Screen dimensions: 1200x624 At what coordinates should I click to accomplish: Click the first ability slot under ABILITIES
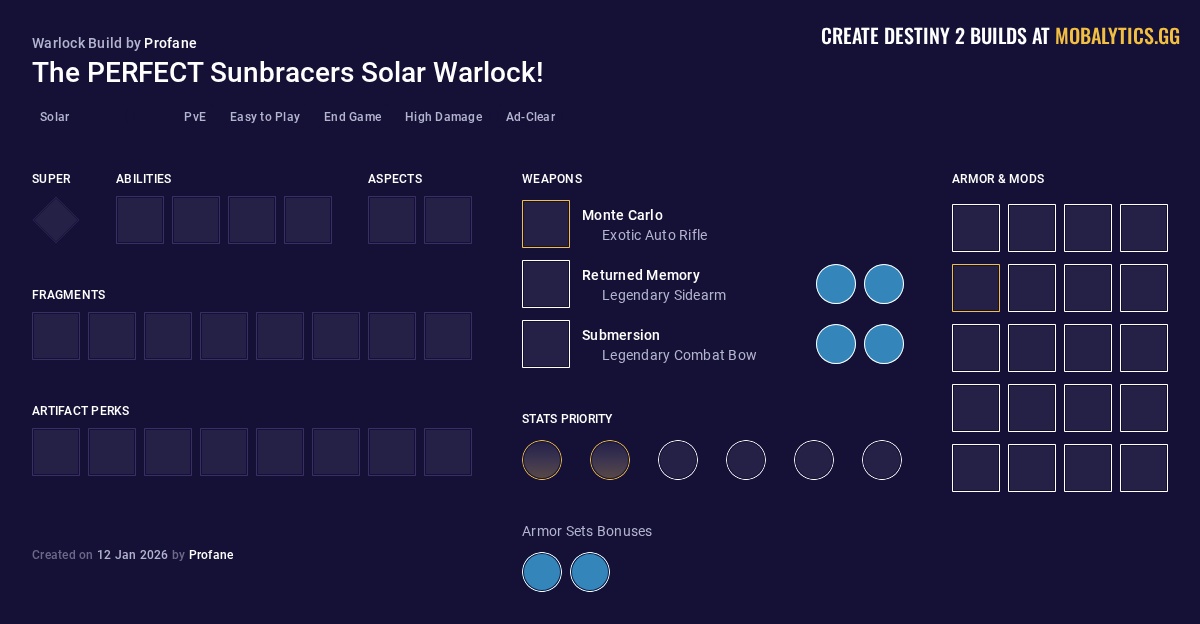140,220
